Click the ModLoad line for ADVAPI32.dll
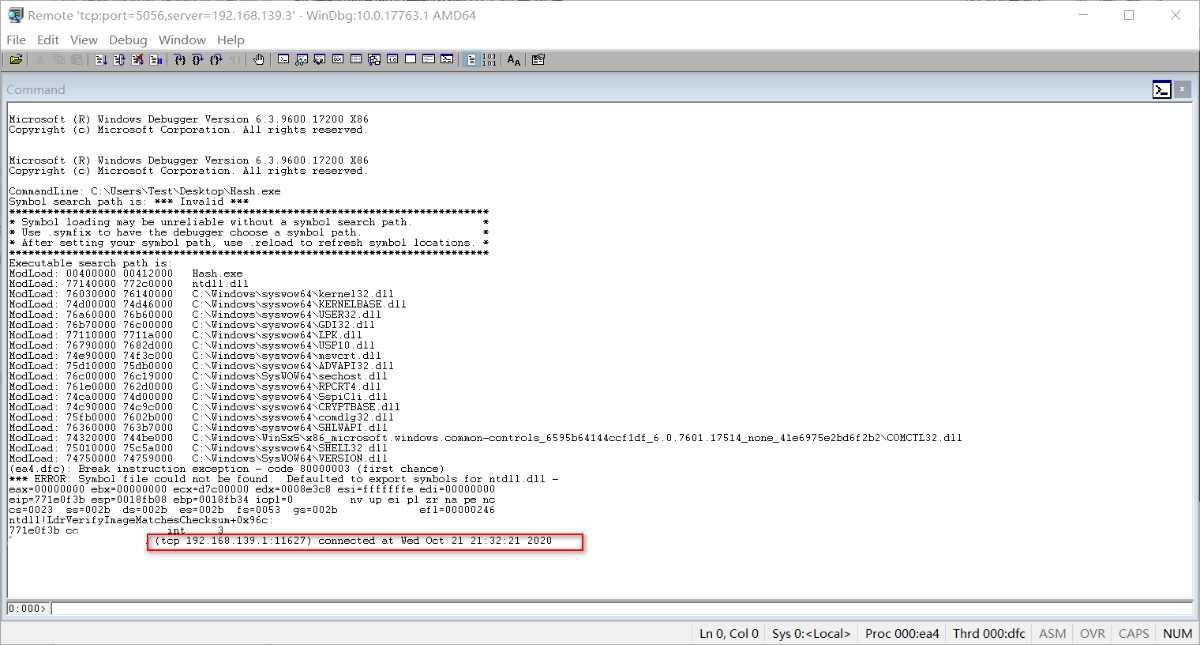The image size is (1200, 645). click(x=201, y=365)
